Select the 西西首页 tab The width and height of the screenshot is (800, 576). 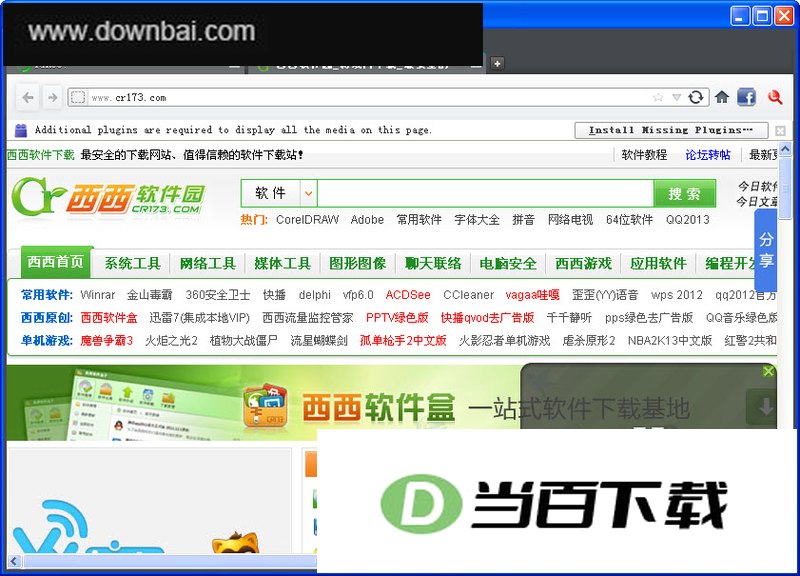click(56, 262)
